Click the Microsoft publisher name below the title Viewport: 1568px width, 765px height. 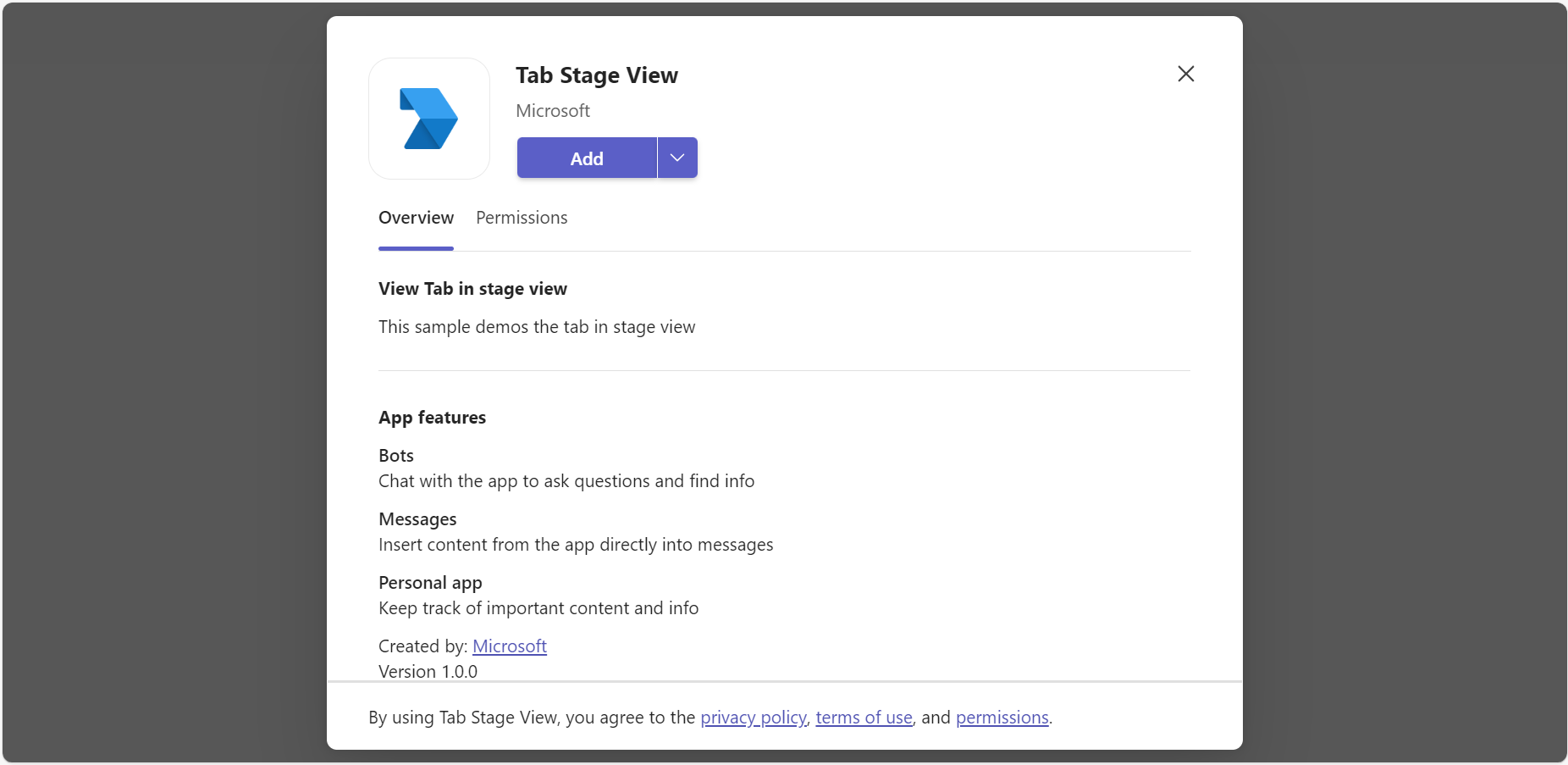pos(553,111)
